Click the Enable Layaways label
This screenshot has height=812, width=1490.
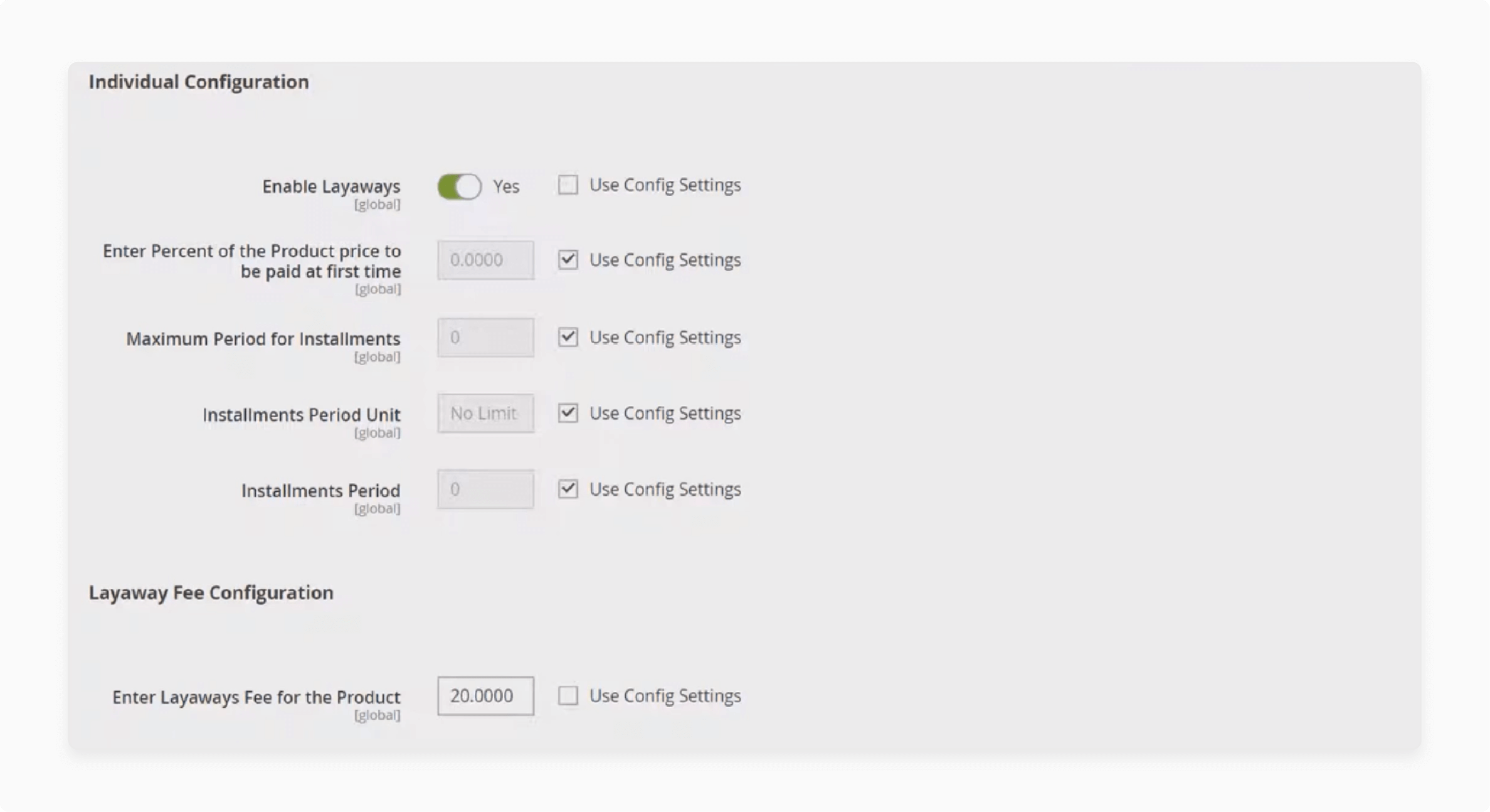tap(331, 186)
